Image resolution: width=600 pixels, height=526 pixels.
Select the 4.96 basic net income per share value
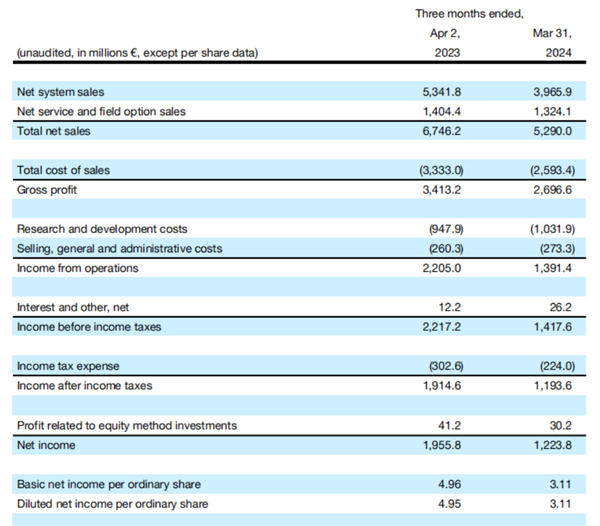(x=450, y=484)
